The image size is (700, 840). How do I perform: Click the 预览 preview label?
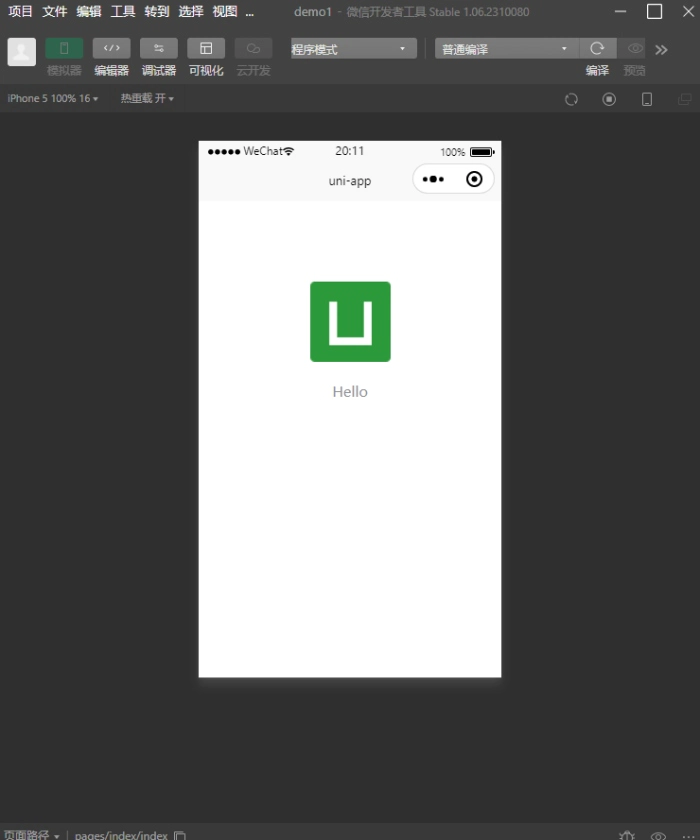(635, 71)
